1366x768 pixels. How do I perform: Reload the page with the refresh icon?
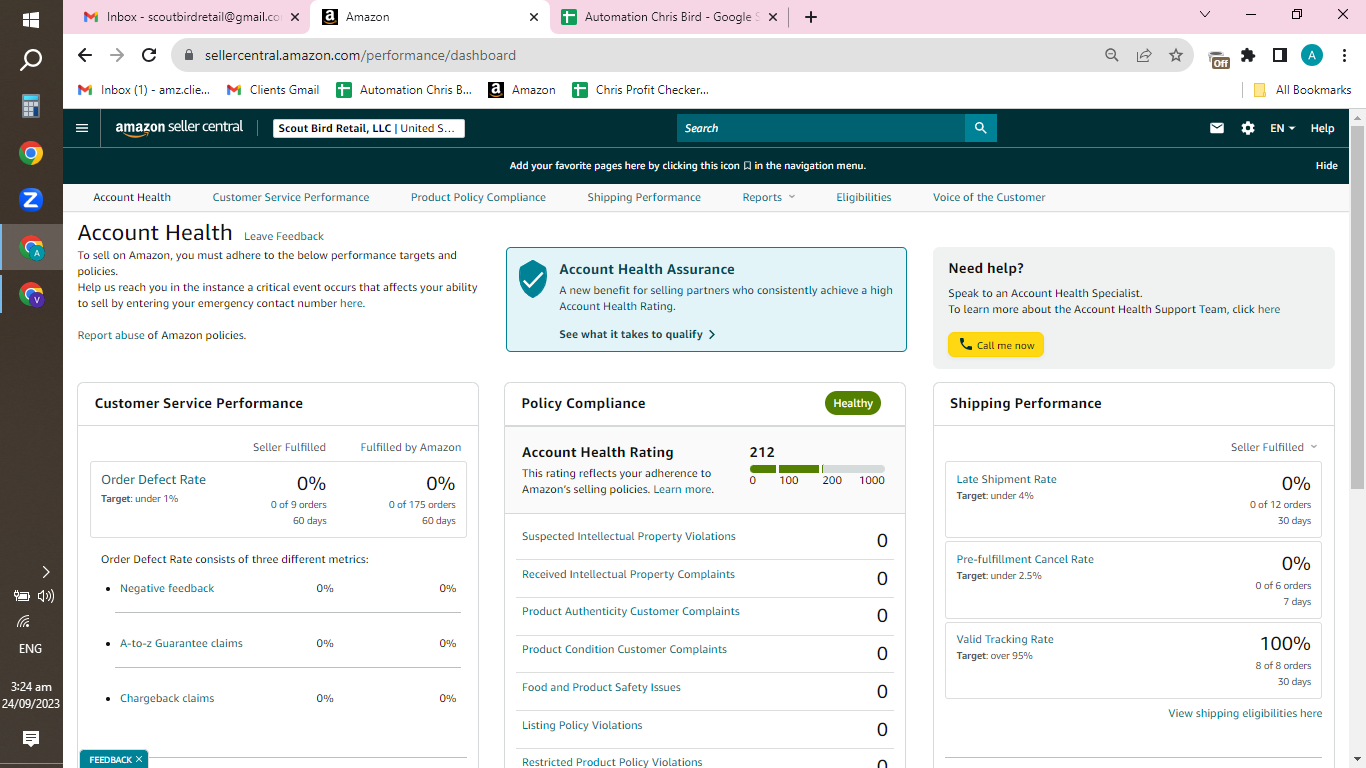coord(149,55)
